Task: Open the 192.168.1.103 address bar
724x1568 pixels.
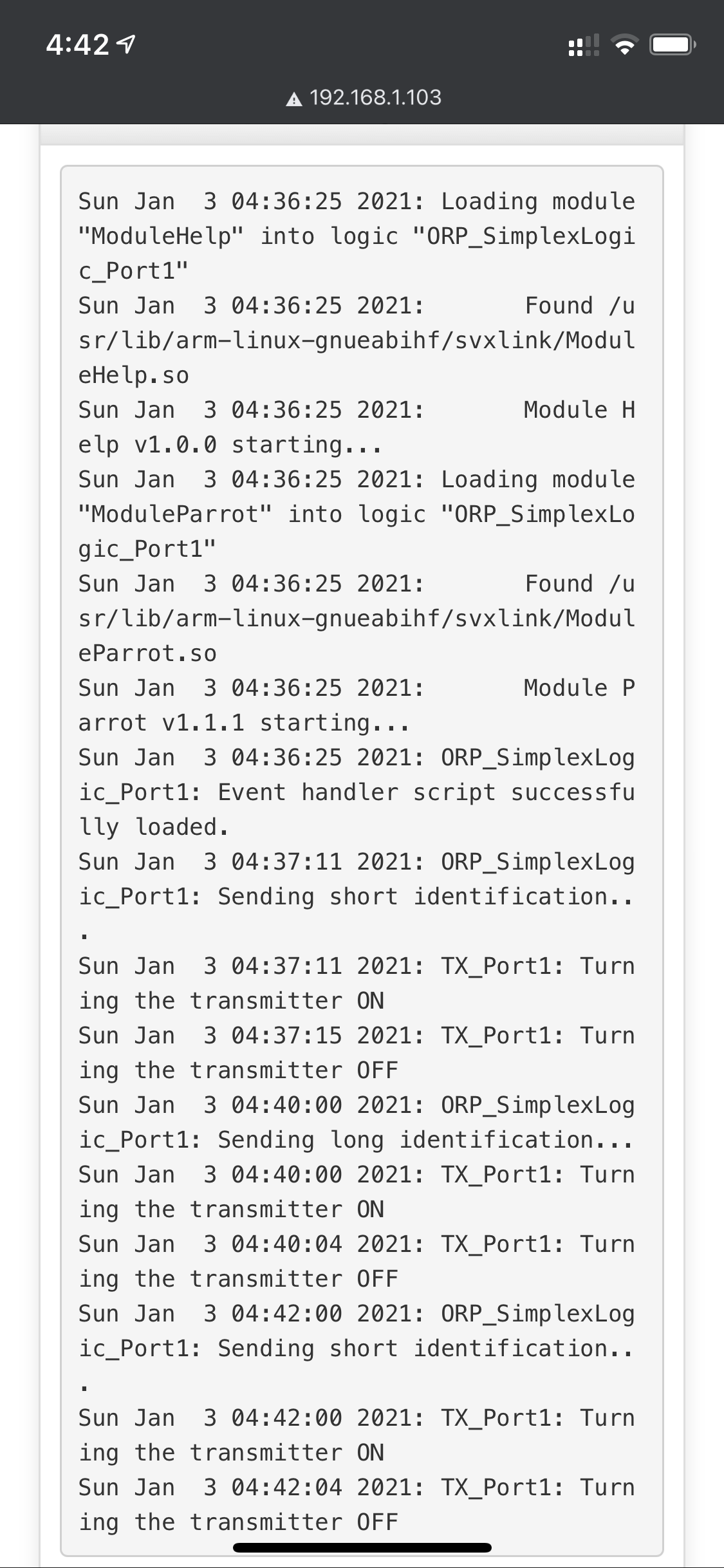Action: 375,98
